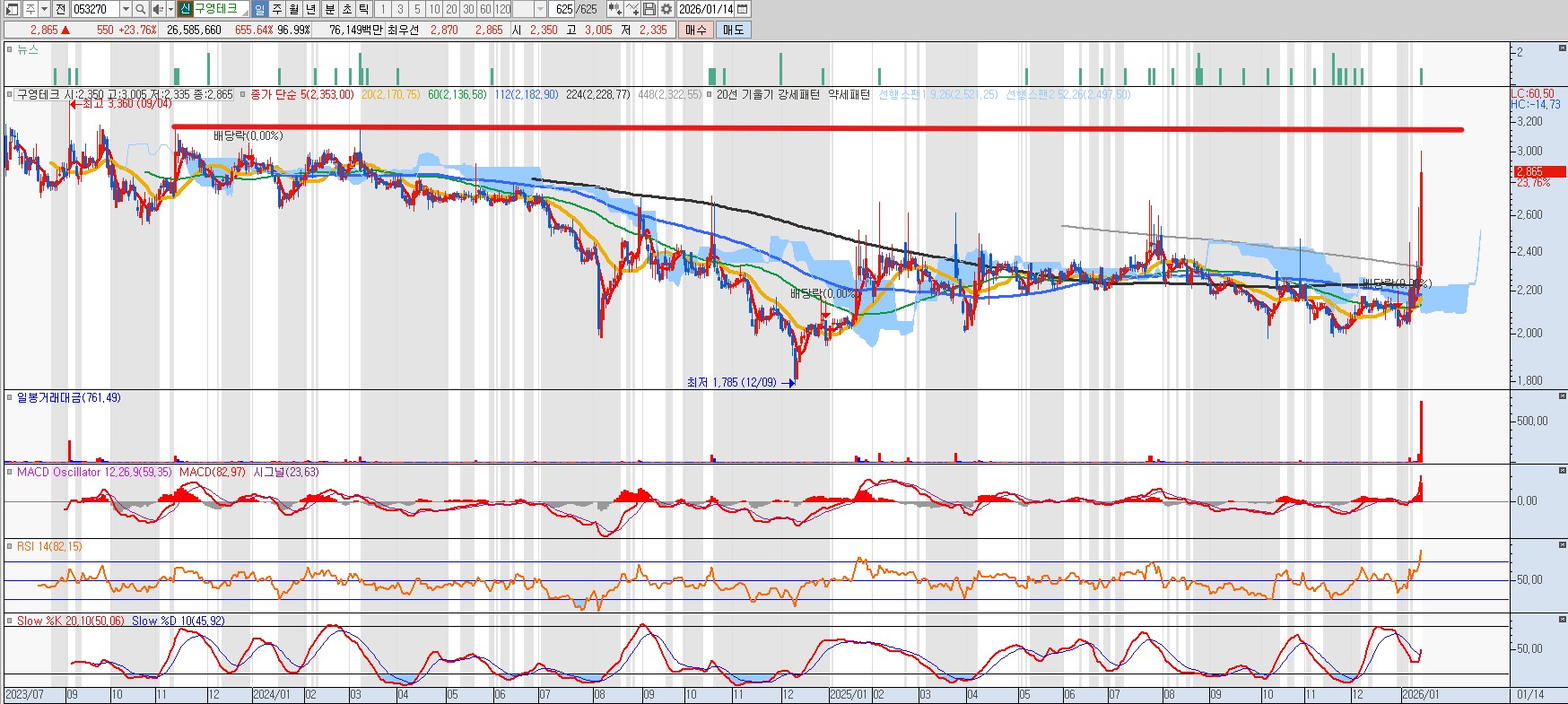Screen dimensions: 1568x704
Task: Select the 일 daily chart period
Action: (x=259, y=9)
